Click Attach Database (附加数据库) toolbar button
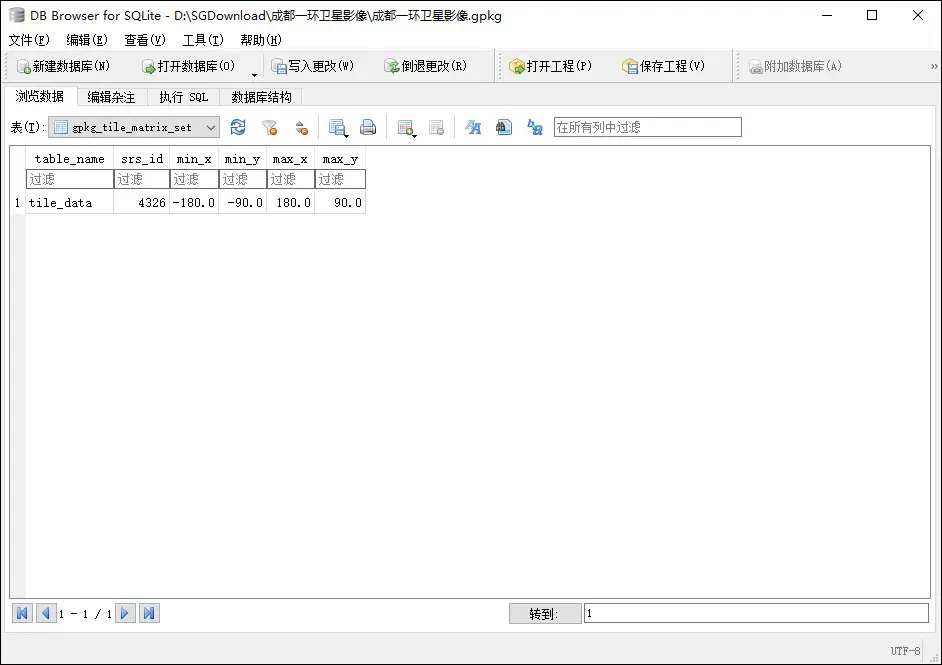Image resolution: width=942 pixels, height=665 pixels. point(795,66)
